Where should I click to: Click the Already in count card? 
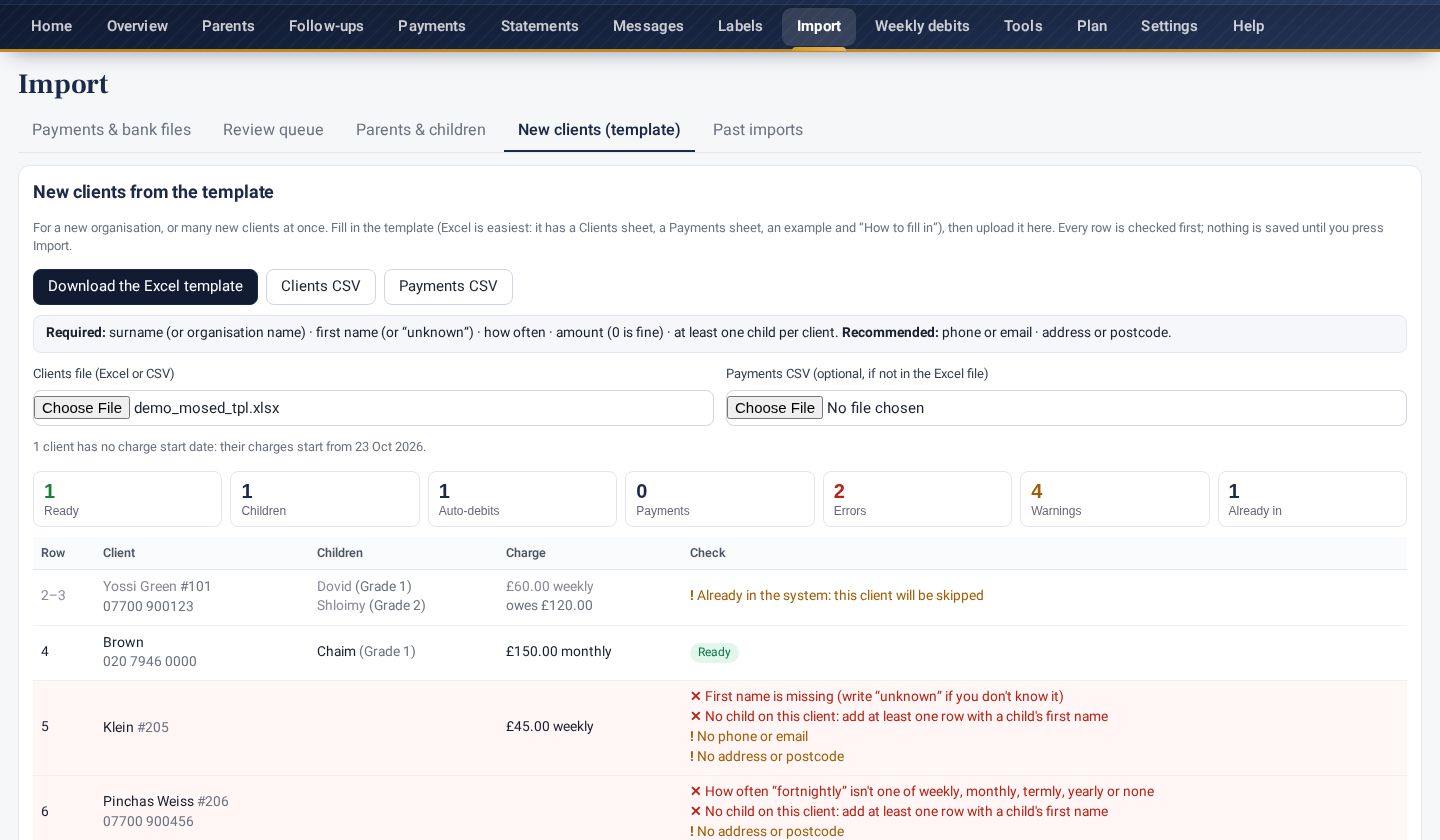pos(1312,499)
